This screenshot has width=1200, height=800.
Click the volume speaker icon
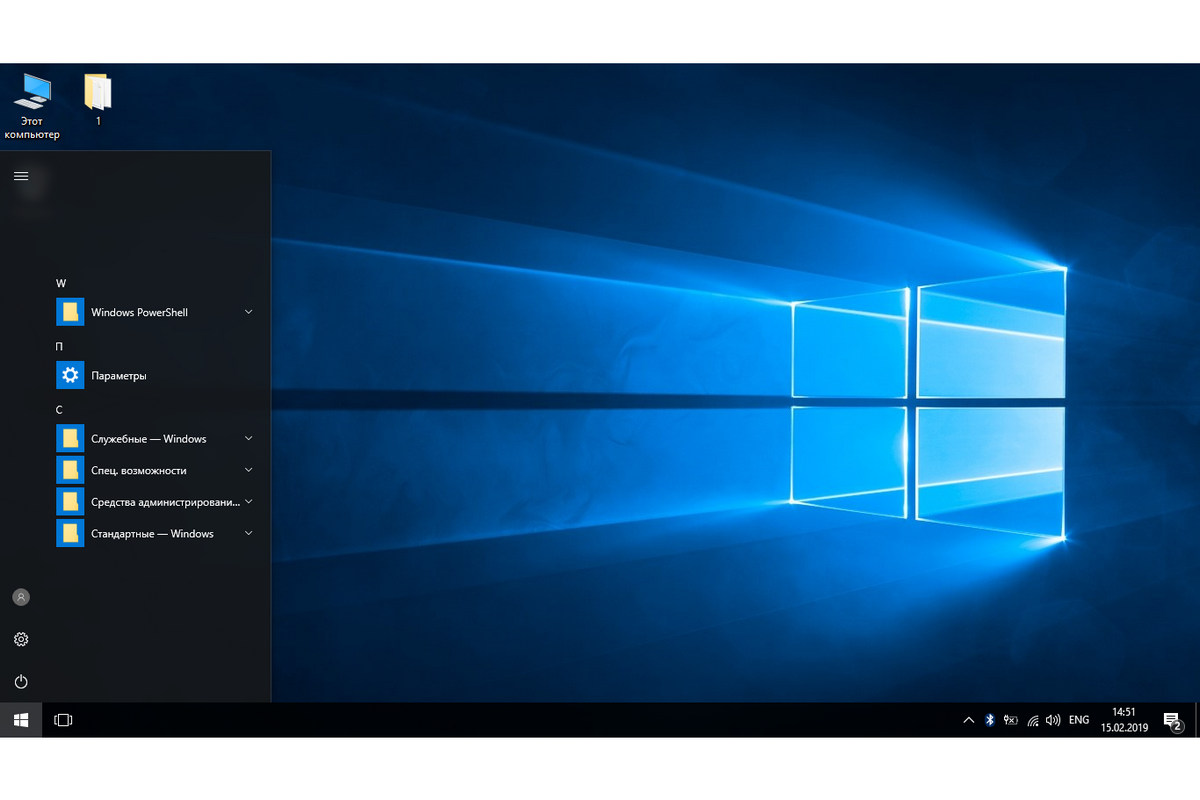[x=1053, y=720]
